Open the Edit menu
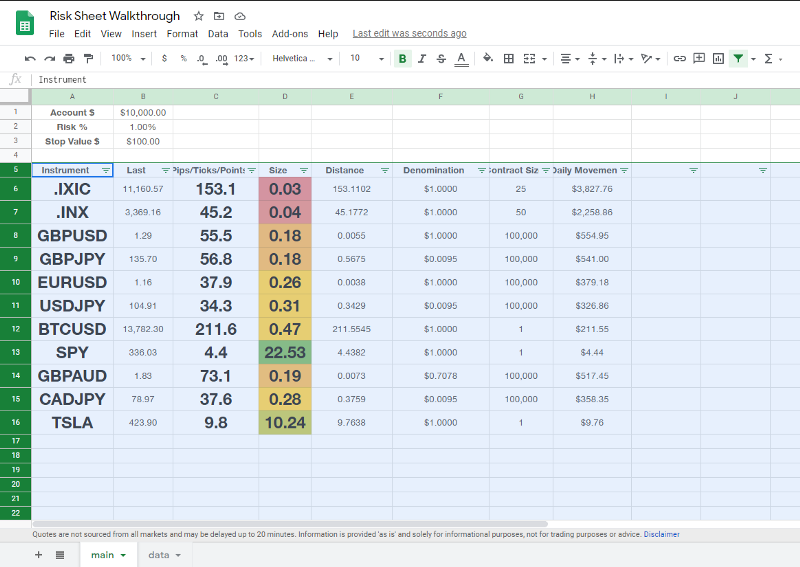The width and height of the screenshot is (800, 567). pos(82,34)
